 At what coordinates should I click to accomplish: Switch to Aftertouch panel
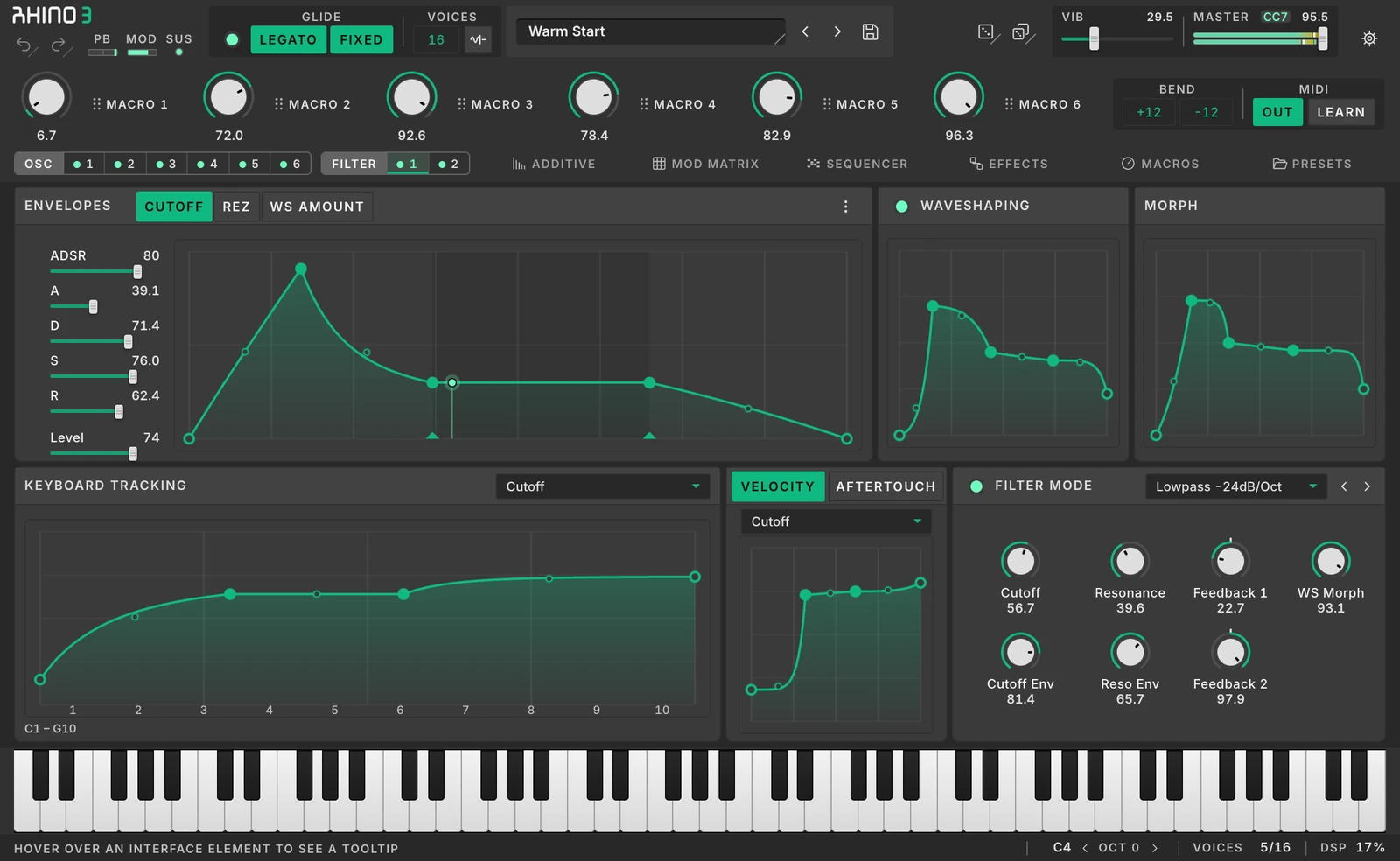885,486
